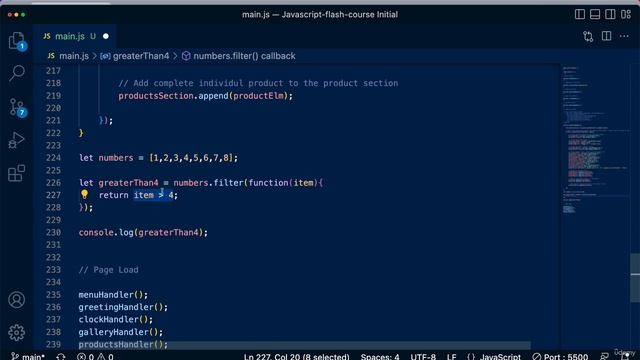
Task: Click the Page Load comment
Action: click(108, 270)
